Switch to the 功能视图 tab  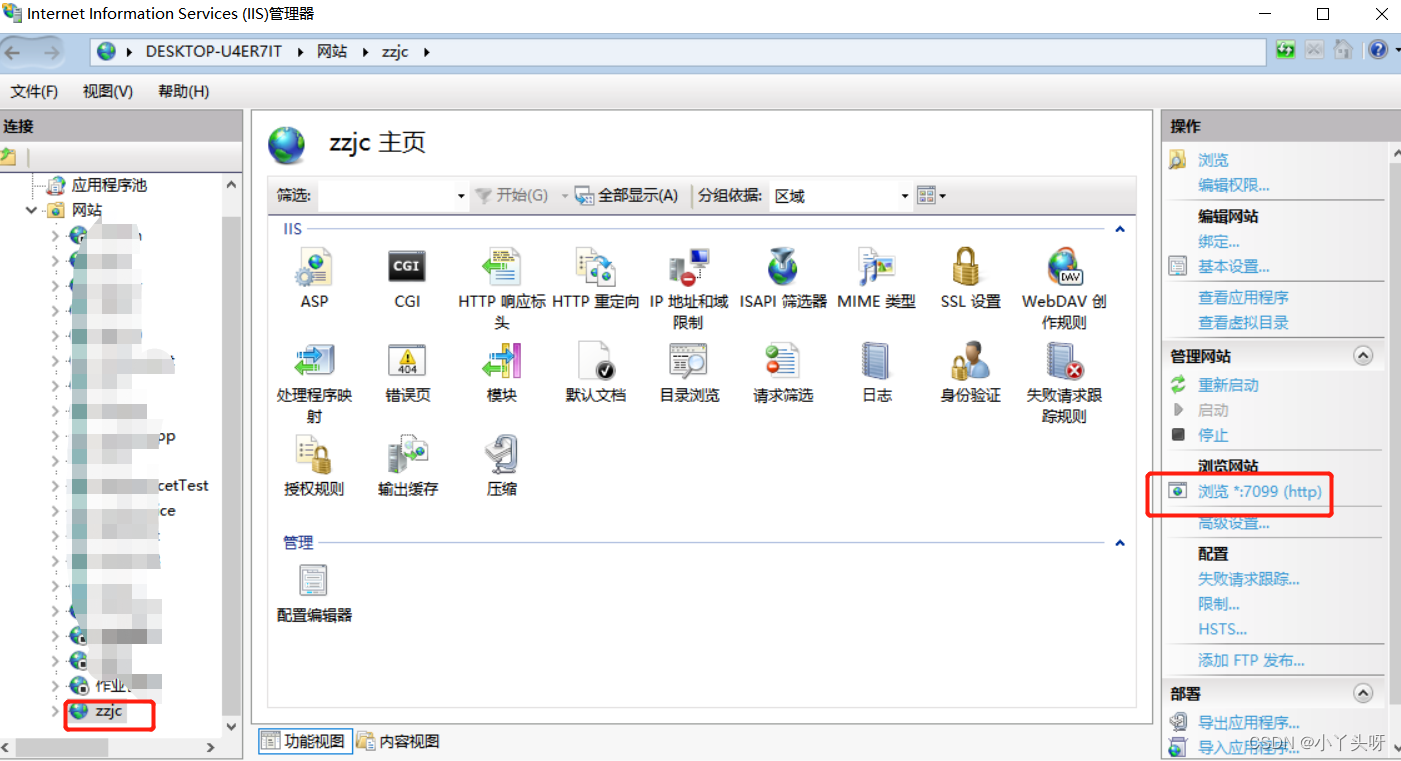point(303,741)
